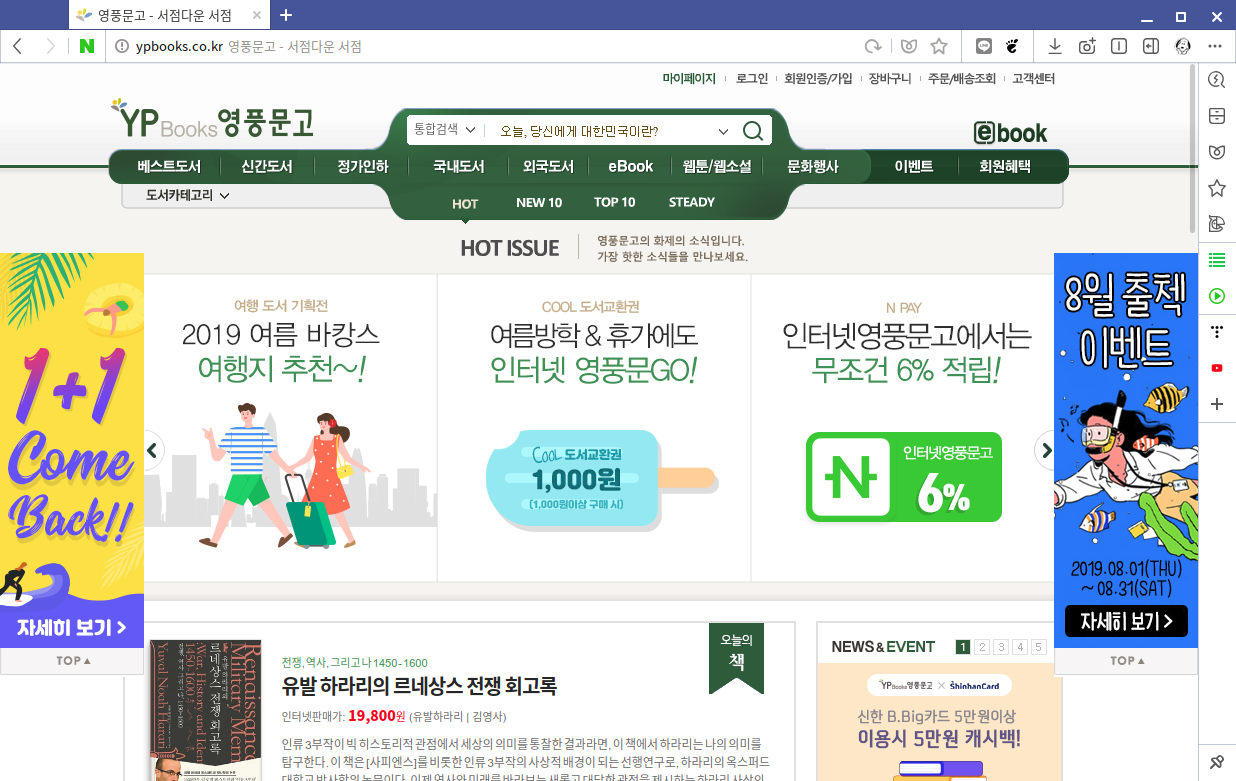The height and width of the screenshot is (781, 1236).
Task: Expand the 도서카테고리 dropdown
Action: [x=188, y=196]
